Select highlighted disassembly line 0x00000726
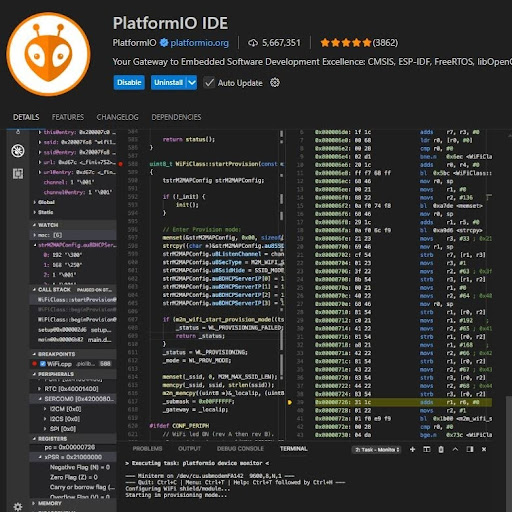512x512 pixels. point(403,402)
